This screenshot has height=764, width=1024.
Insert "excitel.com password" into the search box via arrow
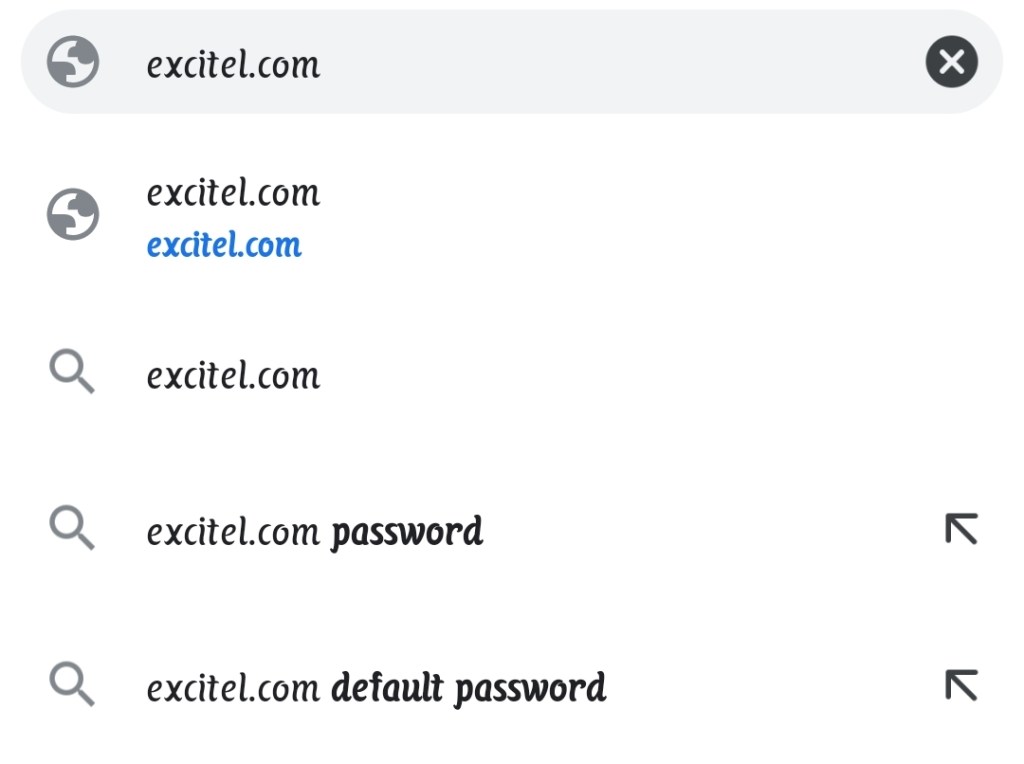(961, 529)
